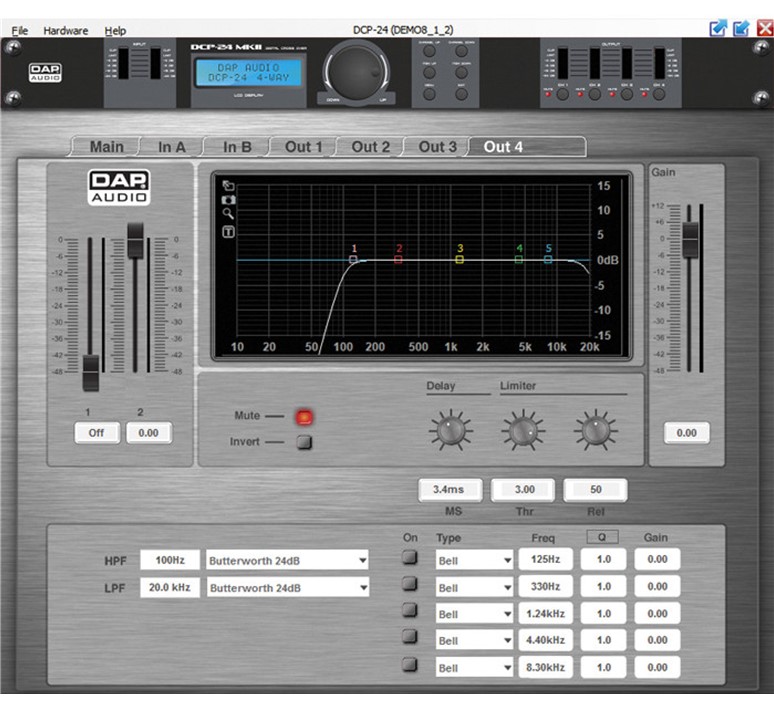Viewport: 774px width, 709px height.
Task: Click the copy/expand icon atop graph toolbar
Action: pos(228,186)
